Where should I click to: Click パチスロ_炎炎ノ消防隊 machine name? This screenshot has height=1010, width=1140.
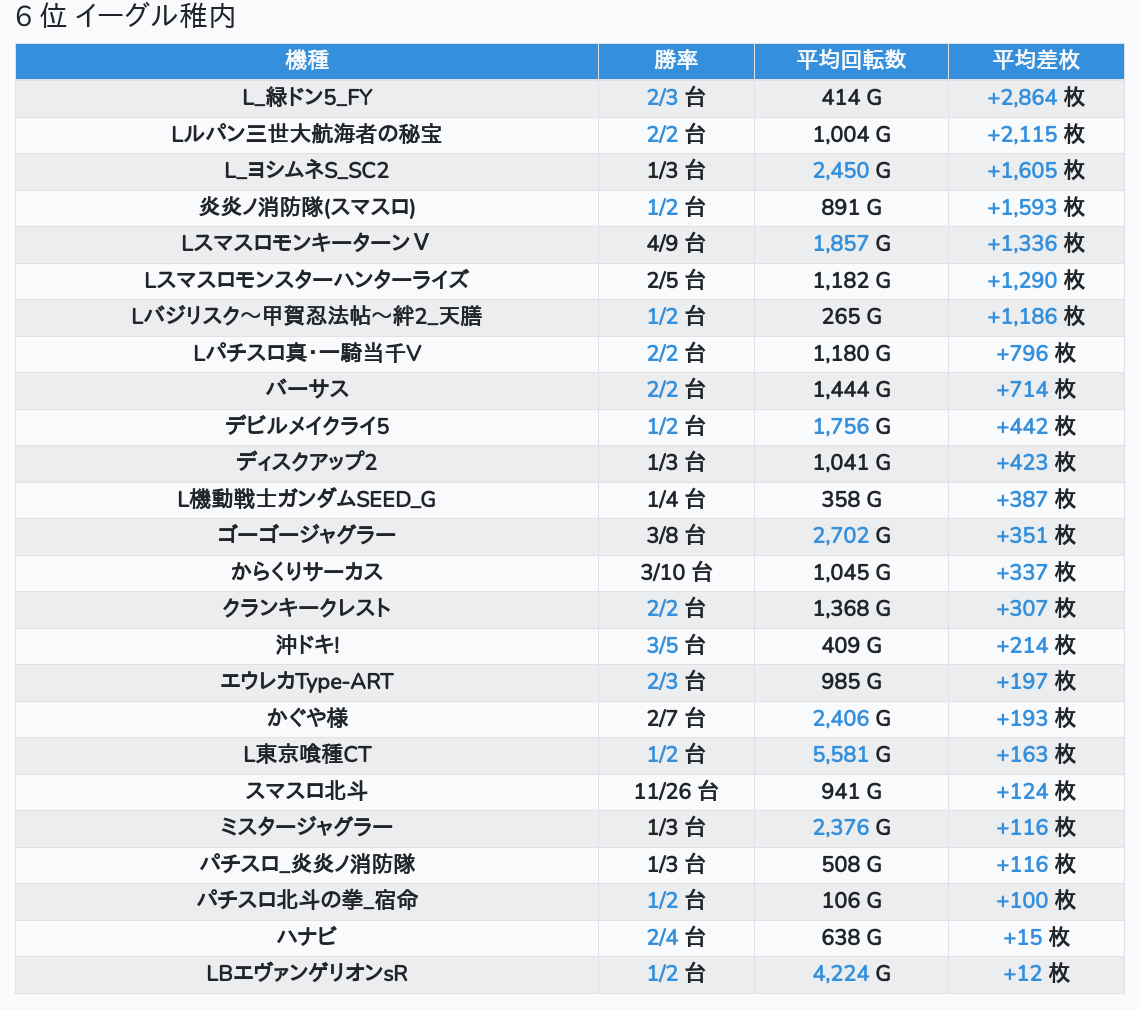tap(307, 865)
